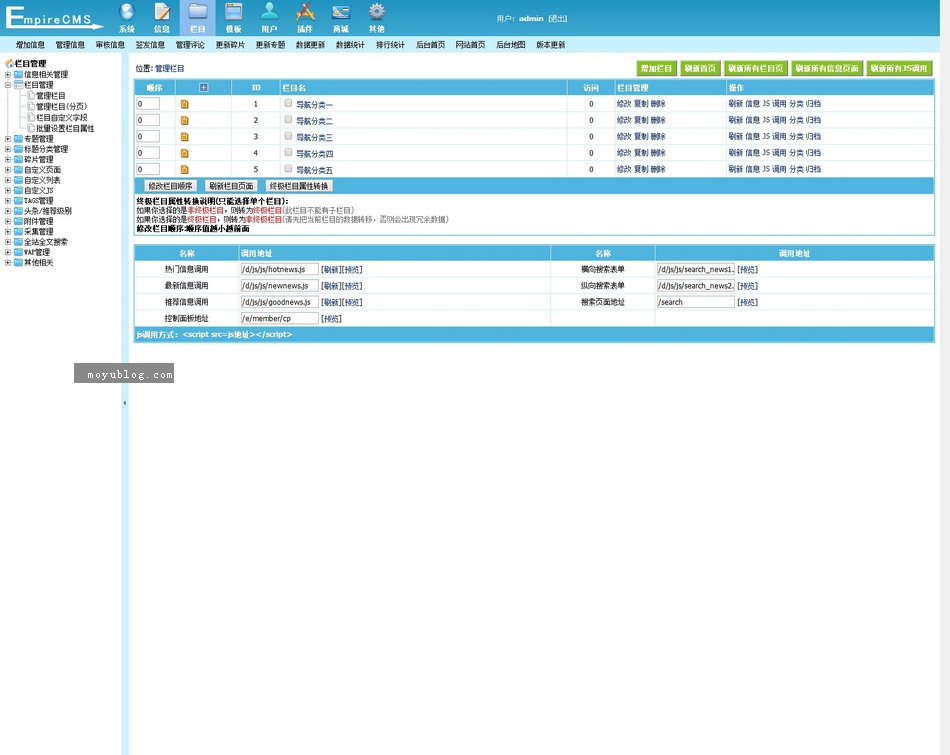Image resolution: width=950 pixels, height=755 pixels.
Task: Expand all rows via table header plus icon
Action: tap(204, 87)
